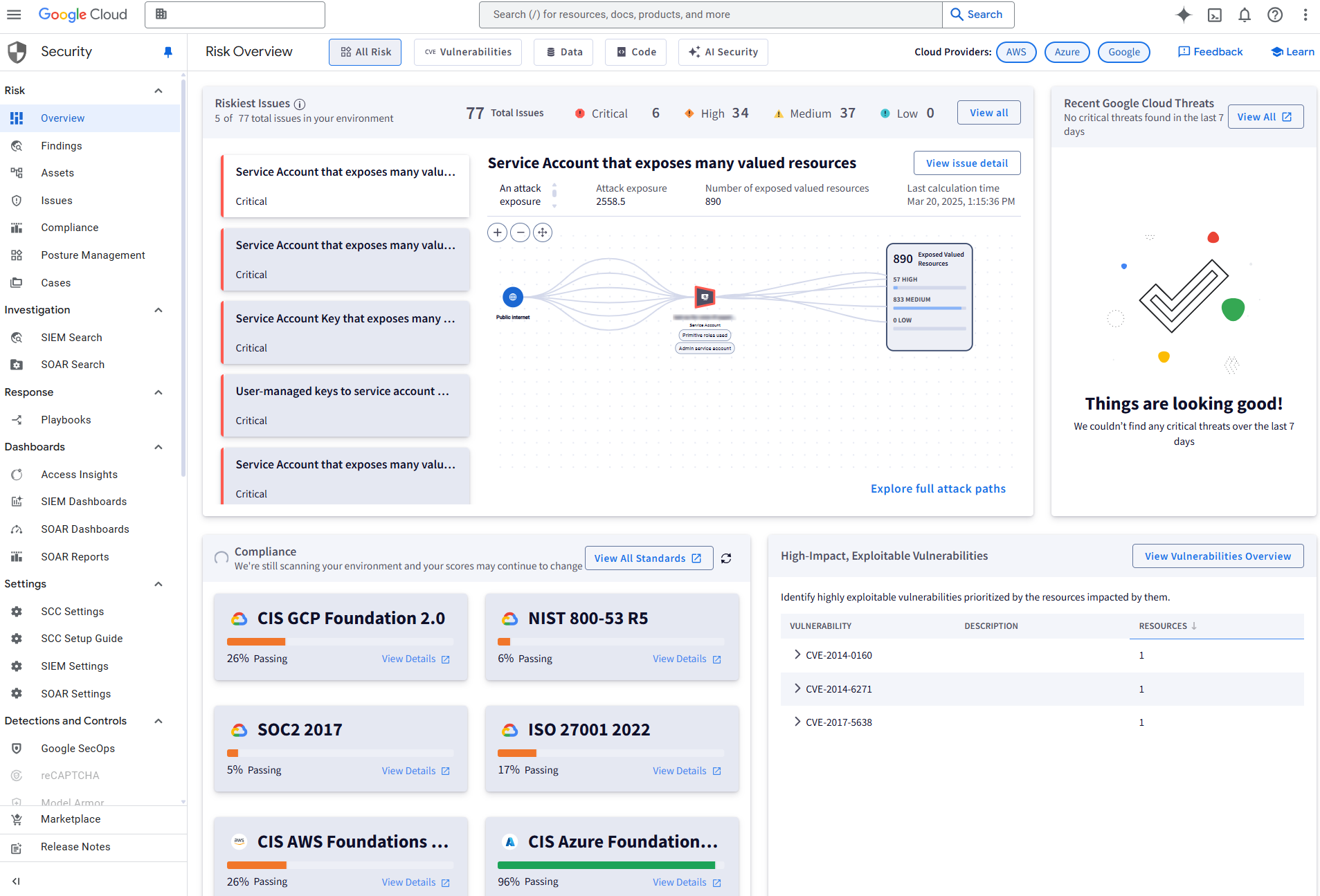Open the Cloud Shell terminal icon
The width and height of the screenshot is (1320, 896).
pyautogui.click(x=1214, y=15)
